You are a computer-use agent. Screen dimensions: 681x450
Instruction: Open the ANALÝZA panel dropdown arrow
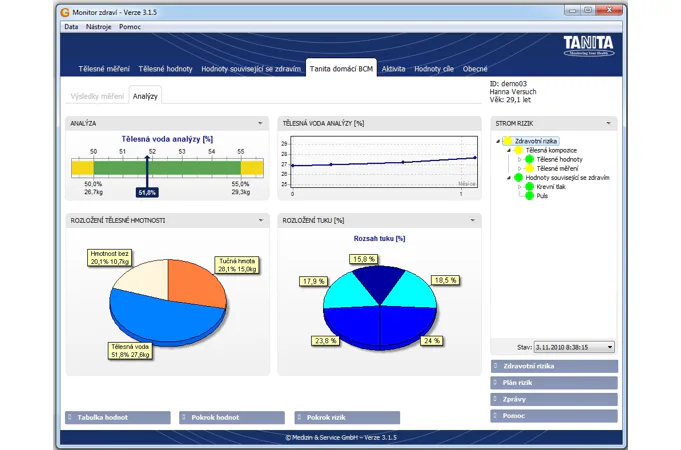pyautogui.click(x=261, y=124)
